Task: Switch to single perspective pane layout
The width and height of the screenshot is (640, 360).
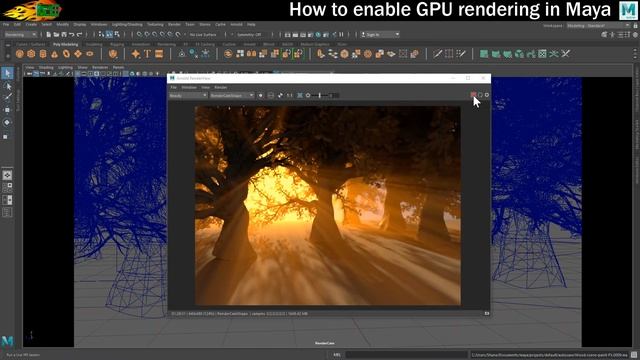Action: [x=7, y=176]
